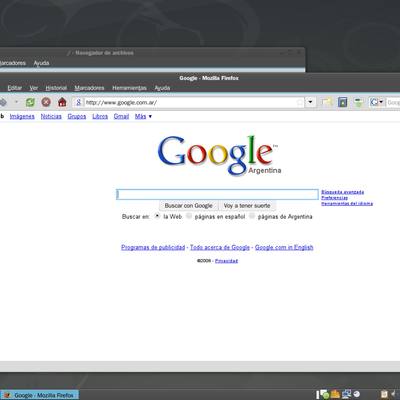400x400 pixels.
Task: Click the blue notebook toolbar icon
Action: tap(342, 102)
